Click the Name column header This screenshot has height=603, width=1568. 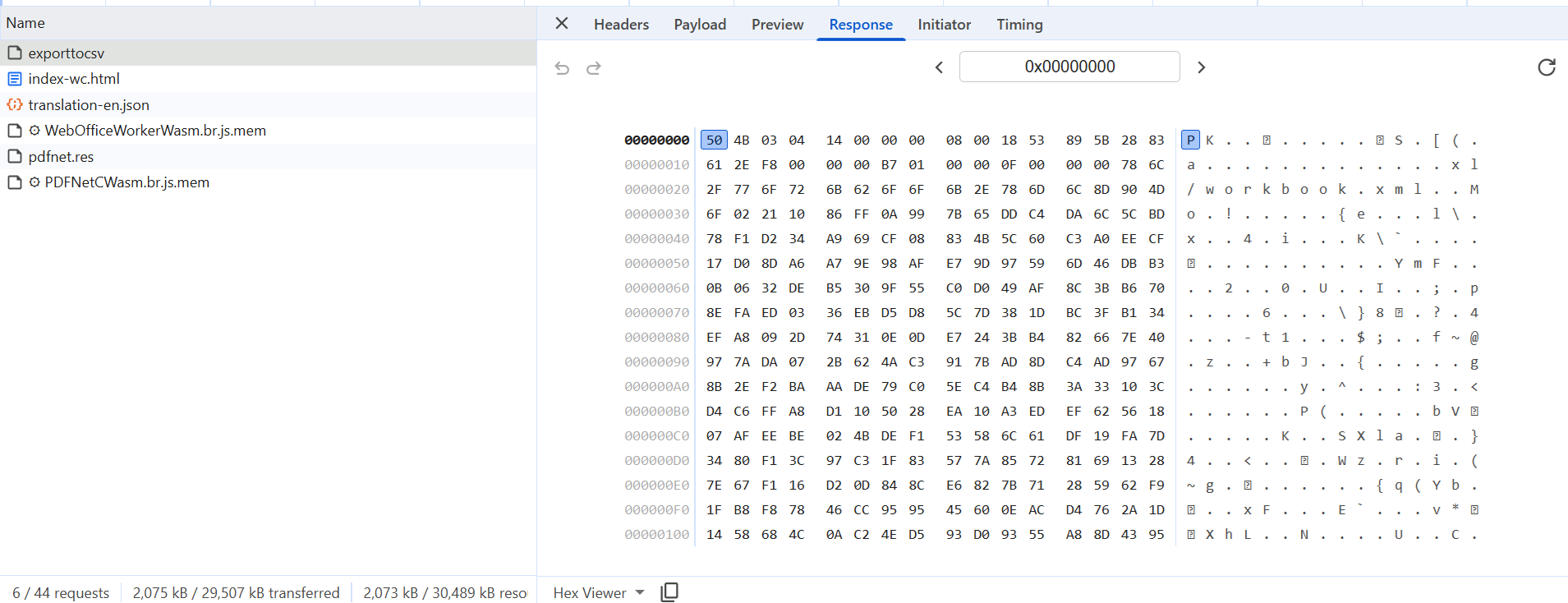click(x=25, y=23)
